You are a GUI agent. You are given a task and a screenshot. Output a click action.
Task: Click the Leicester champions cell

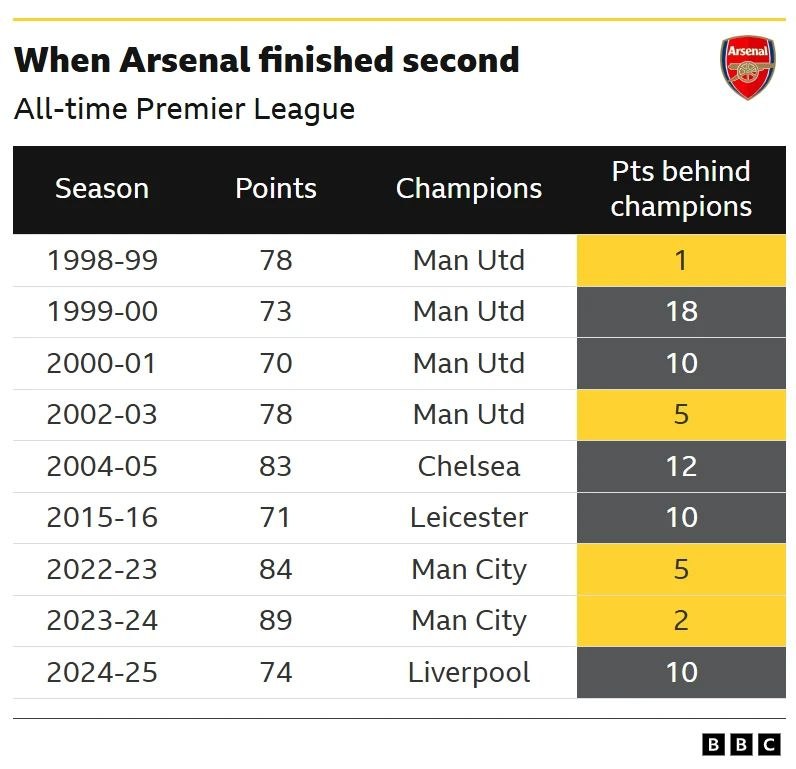coord(469,518)
